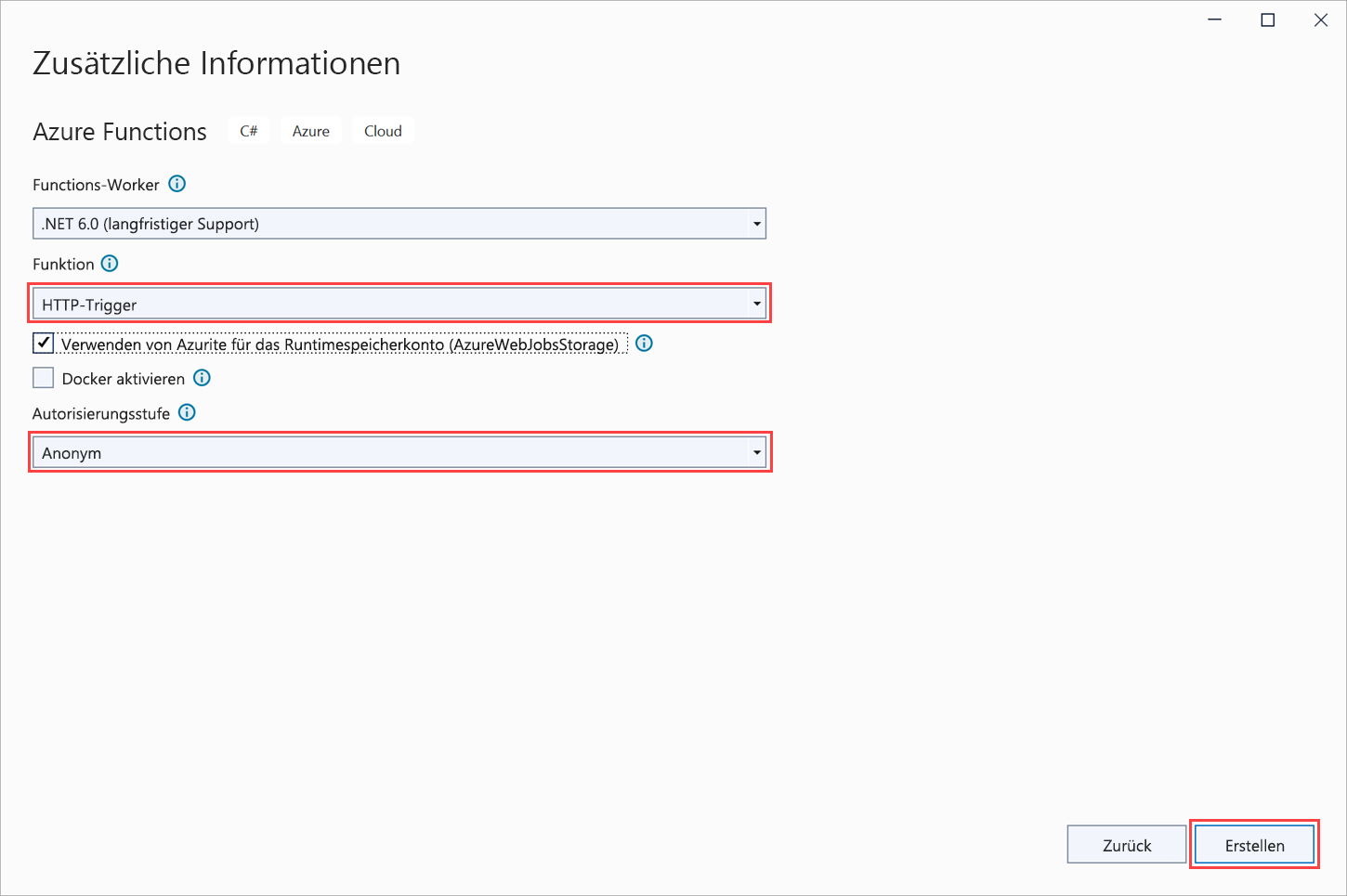Open the Functions-Worker .NET 6.0 dropdown
The height and width of the screenshot is (896, 1347).
click(x=399, y=224)
